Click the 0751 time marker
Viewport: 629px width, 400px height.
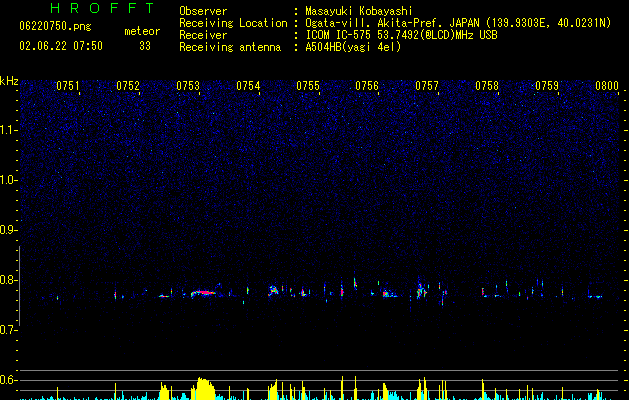pos(67,86)
